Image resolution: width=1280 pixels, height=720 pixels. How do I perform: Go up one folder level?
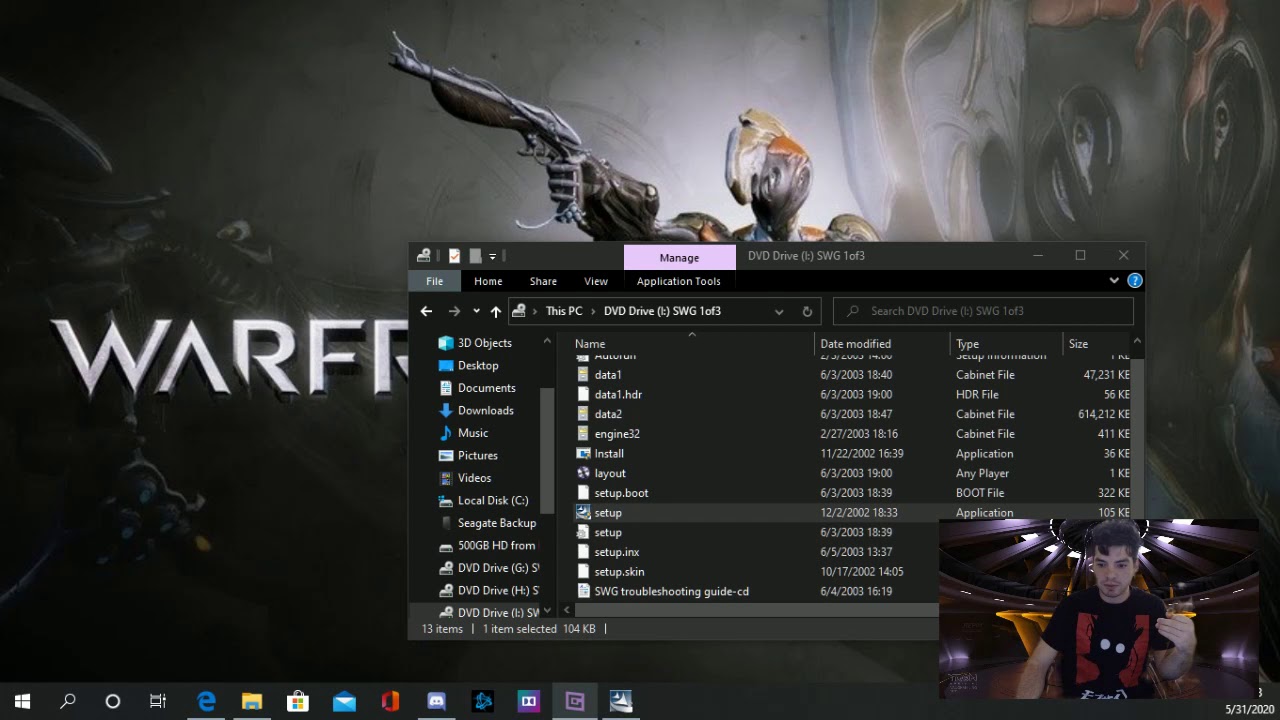point(495,311)
